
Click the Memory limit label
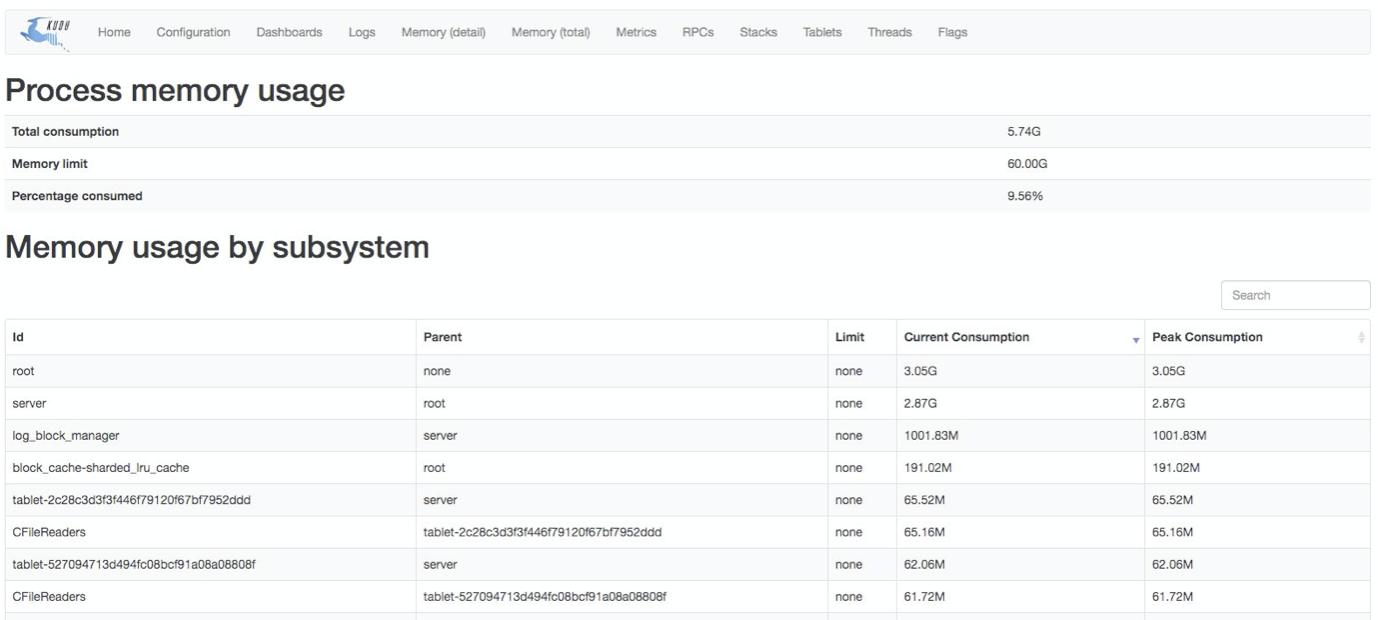pyautogui.click(x=51, y=164)
